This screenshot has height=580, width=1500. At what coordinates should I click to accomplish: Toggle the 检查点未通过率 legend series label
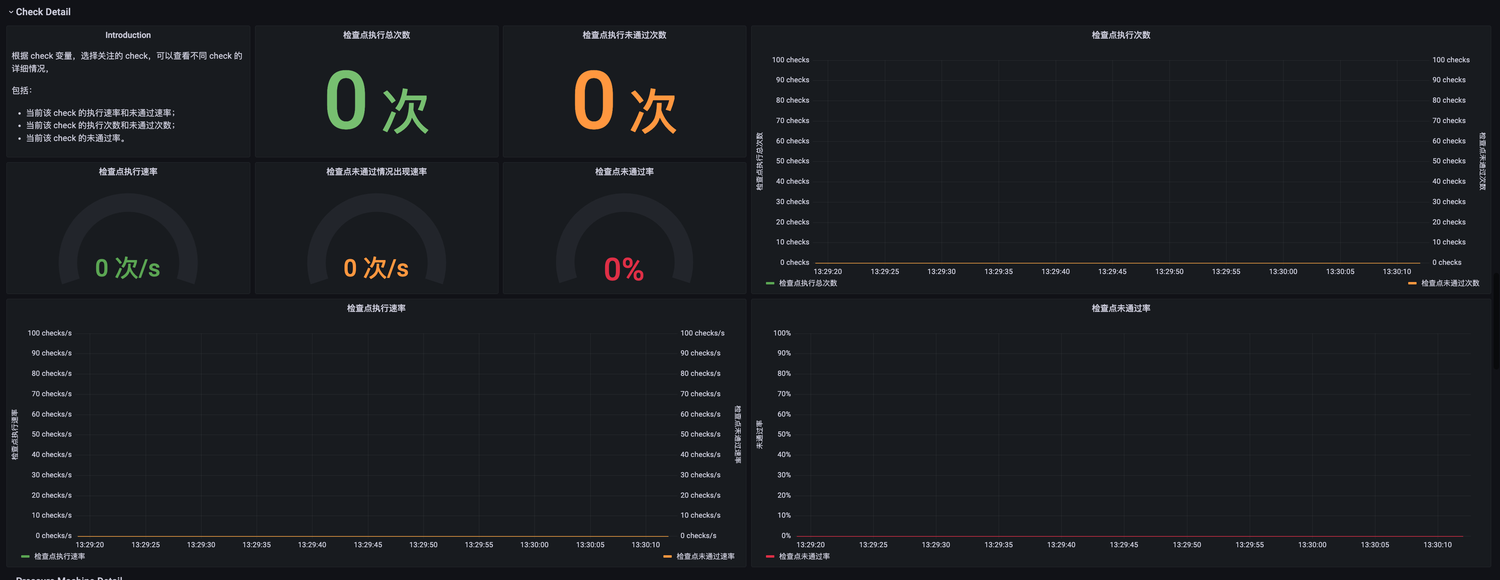[x=804, y=556]
